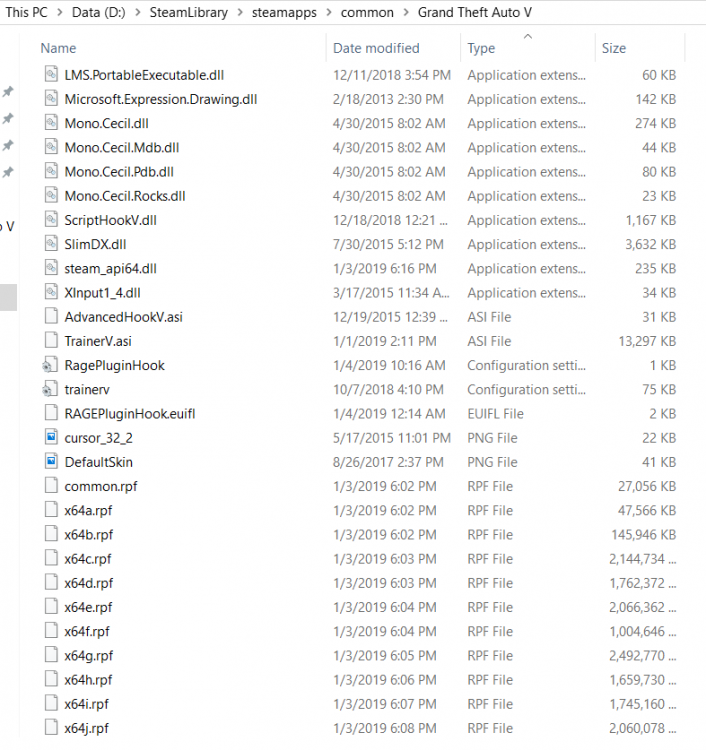The image size is (706, 750).
Task: Click the TrainerV.asi file icon
Action: [x=51, y=341]
